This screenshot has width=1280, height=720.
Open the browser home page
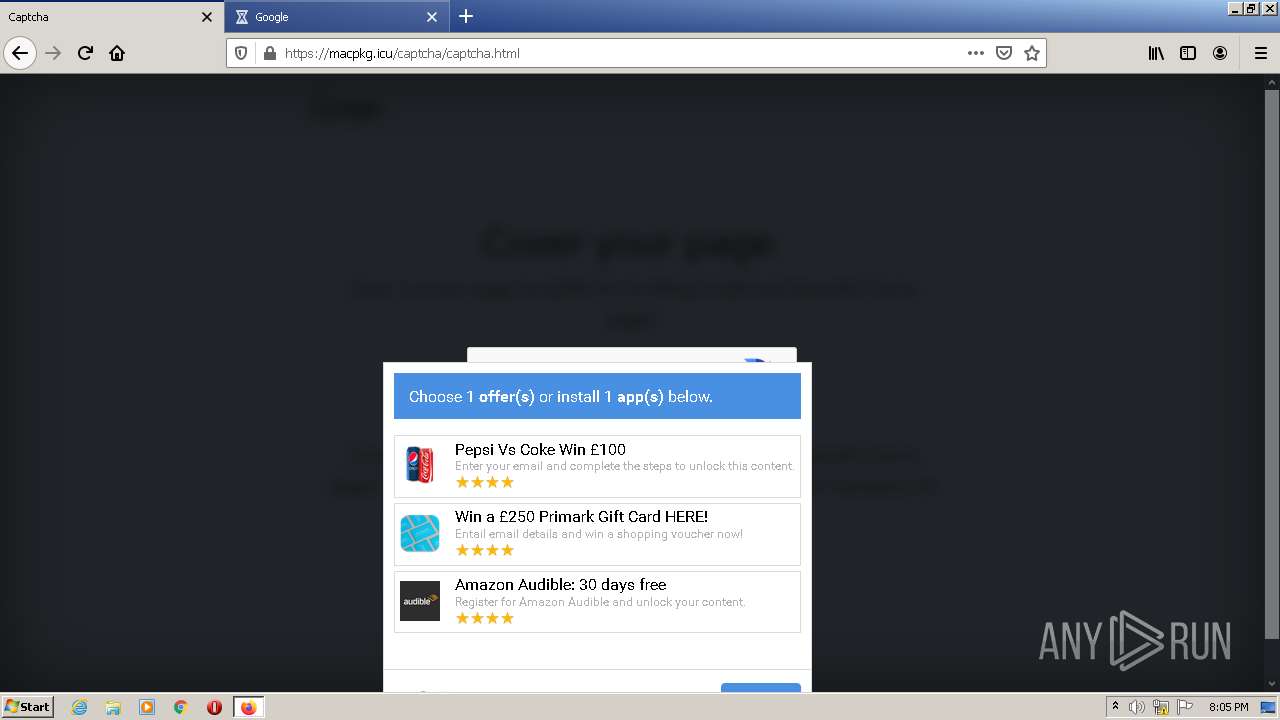click(x=117, y=53)
